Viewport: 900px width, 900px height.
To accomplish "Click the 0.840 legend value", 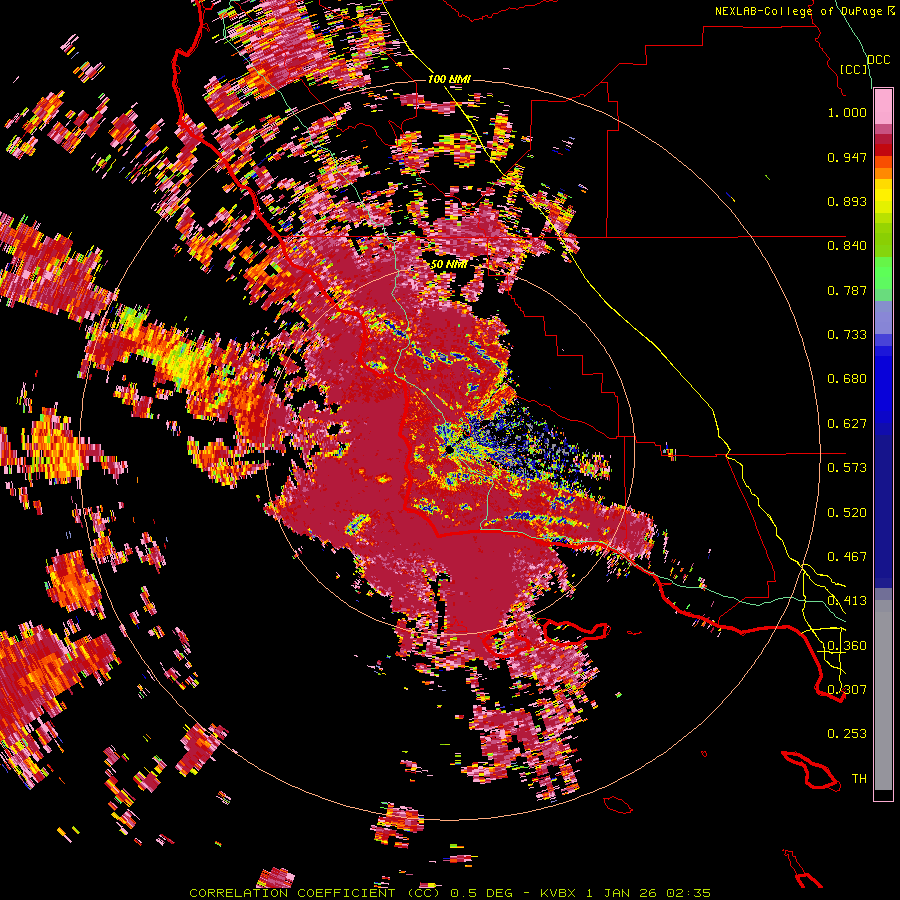I will [x=847, y=246].
